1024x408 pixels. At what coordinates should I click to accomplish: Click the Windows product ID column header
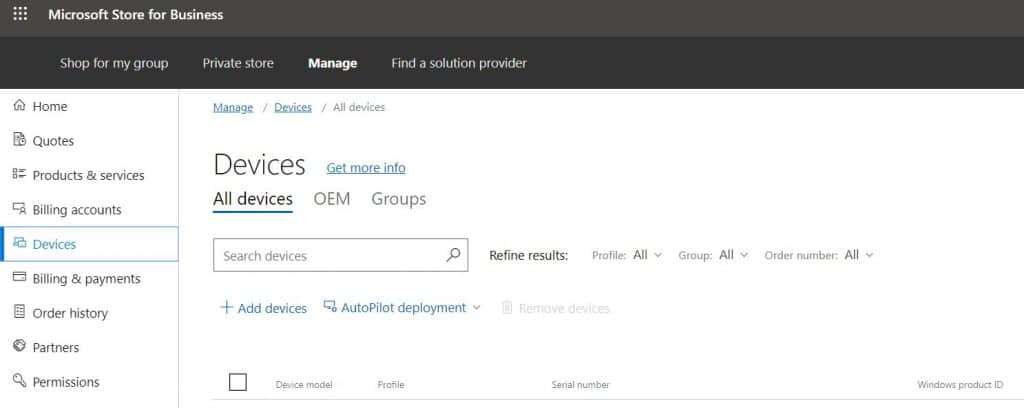pos(960,385)
